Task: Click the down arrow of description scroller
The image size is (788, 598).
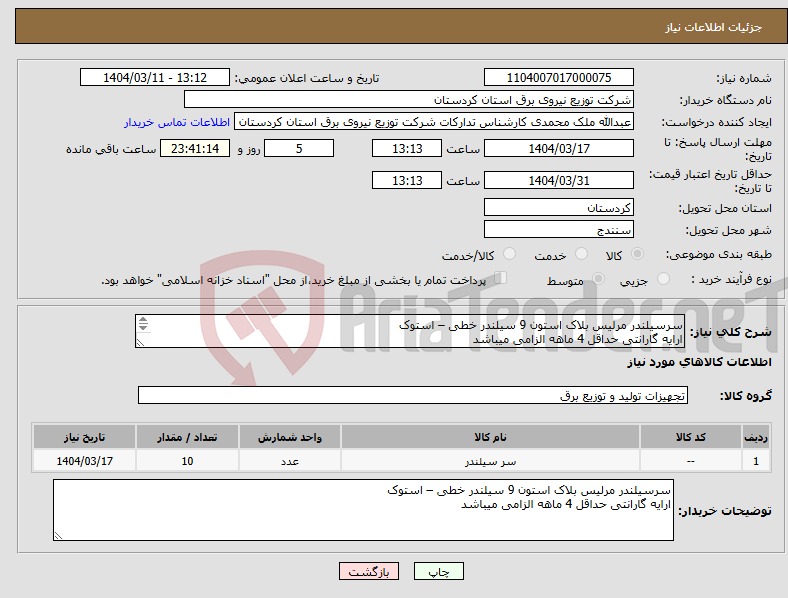Action: tap(143, 328)
